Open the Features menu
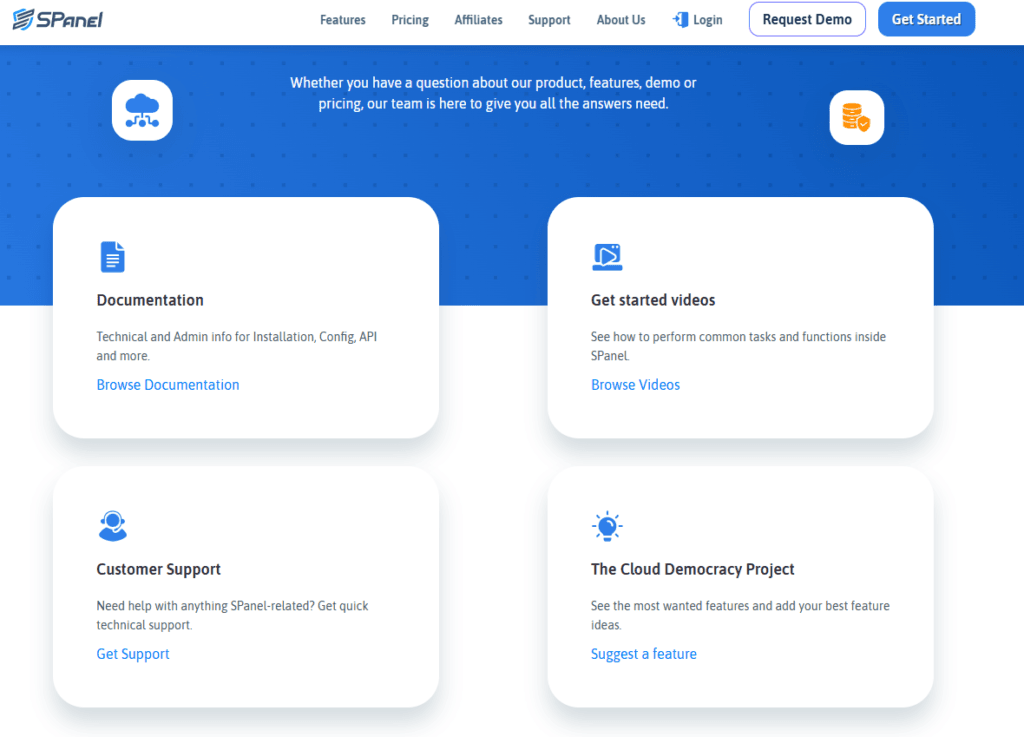This screenshot has height=737, width=1024. coord(342,20)
